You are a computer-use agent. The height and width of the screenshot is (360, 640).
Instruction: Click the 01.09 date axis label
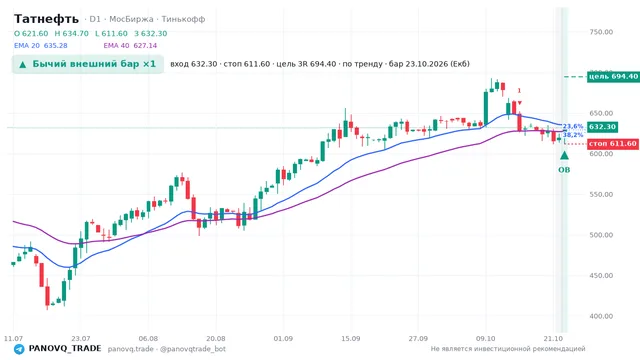click(283, 339)
